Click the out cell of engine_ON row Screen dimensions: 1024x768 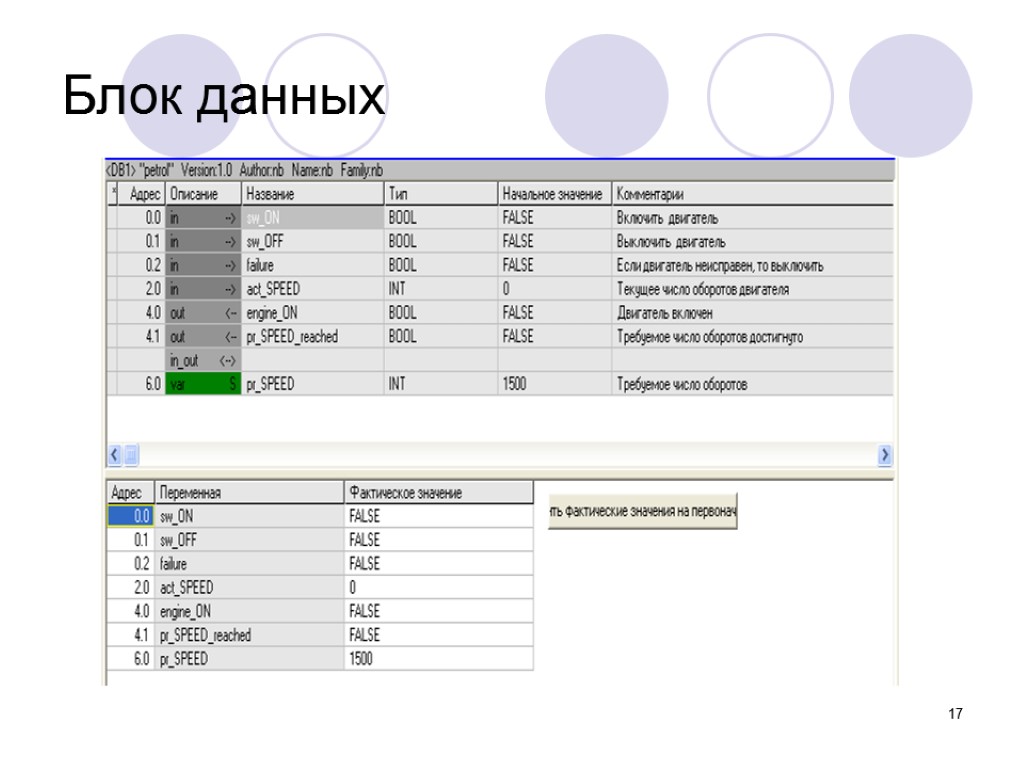coord(203,313)
